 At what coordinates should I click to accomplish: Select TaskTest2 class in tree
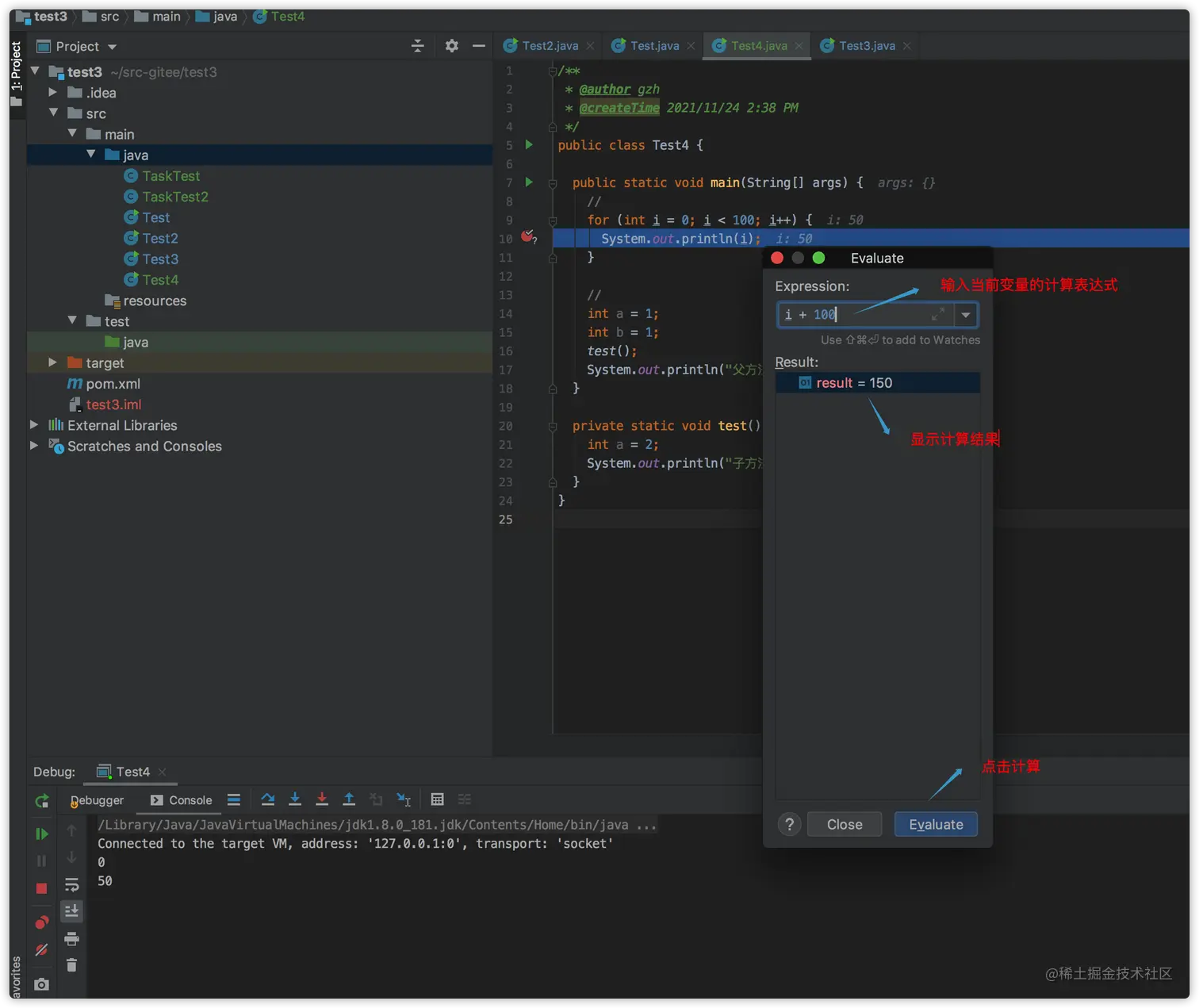click(x=175, y=197)
